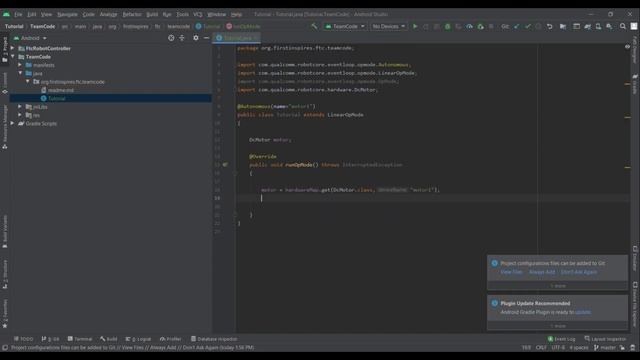640x360 pixels.
Task: Open the TODO tool window button
Action: tap(23, 339)
